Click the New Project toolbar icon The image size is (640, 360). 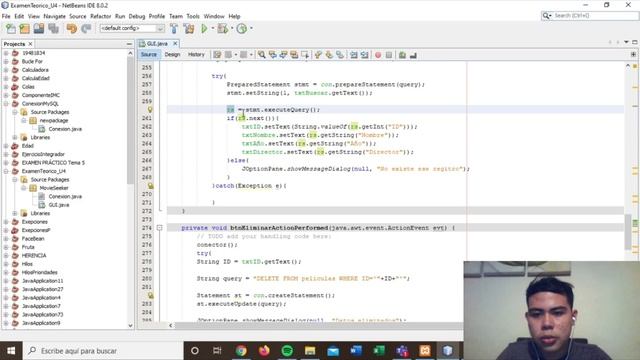24,29
